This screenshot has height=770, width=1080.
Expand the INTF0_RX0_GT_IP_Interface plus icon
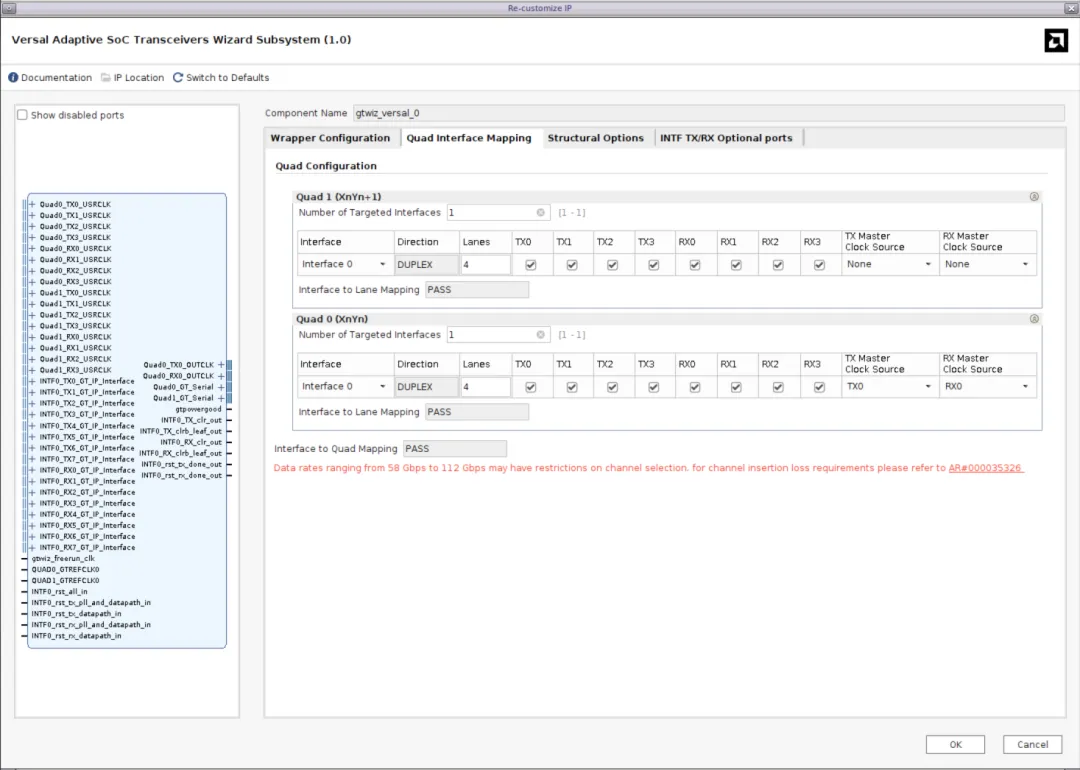coord(32,470)
